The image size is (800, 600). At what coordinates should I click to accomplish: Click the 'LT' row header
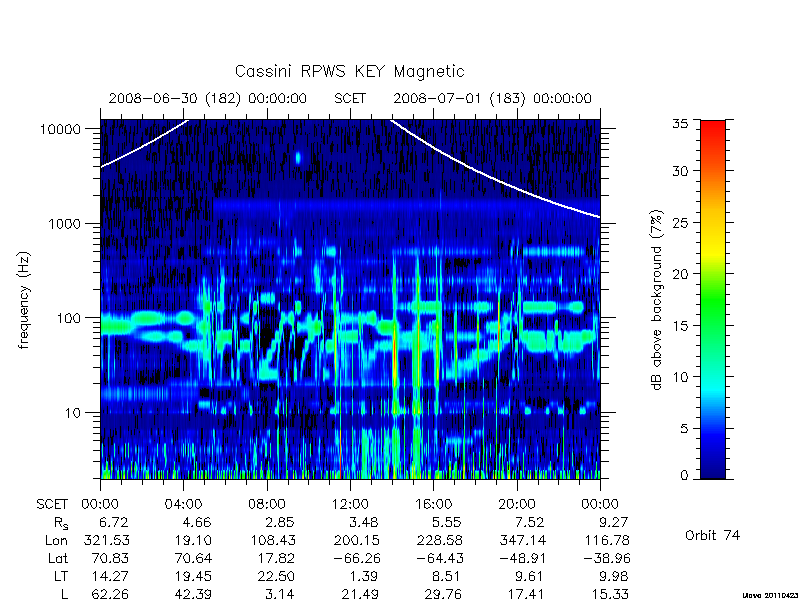click(61, 576)
